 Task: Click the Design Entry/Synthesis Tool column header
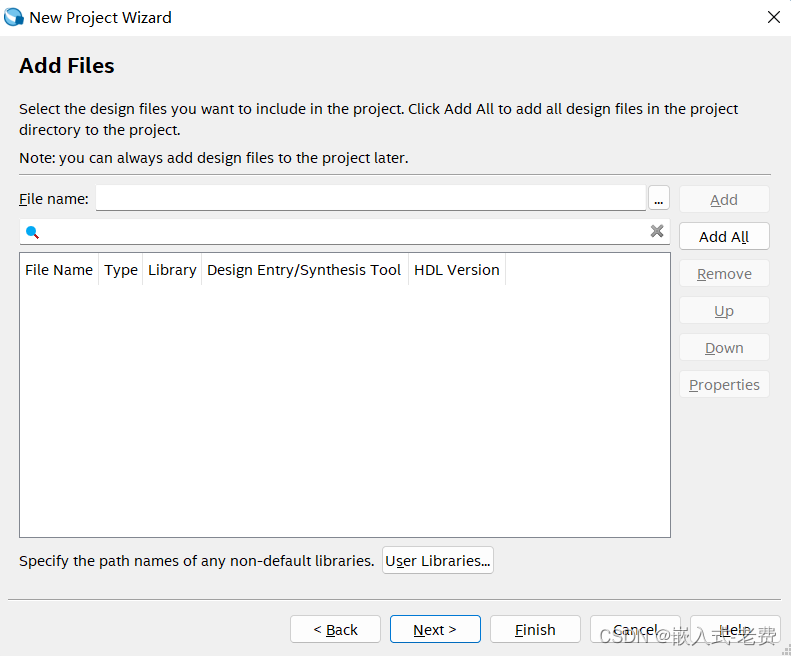coord(304,270)
